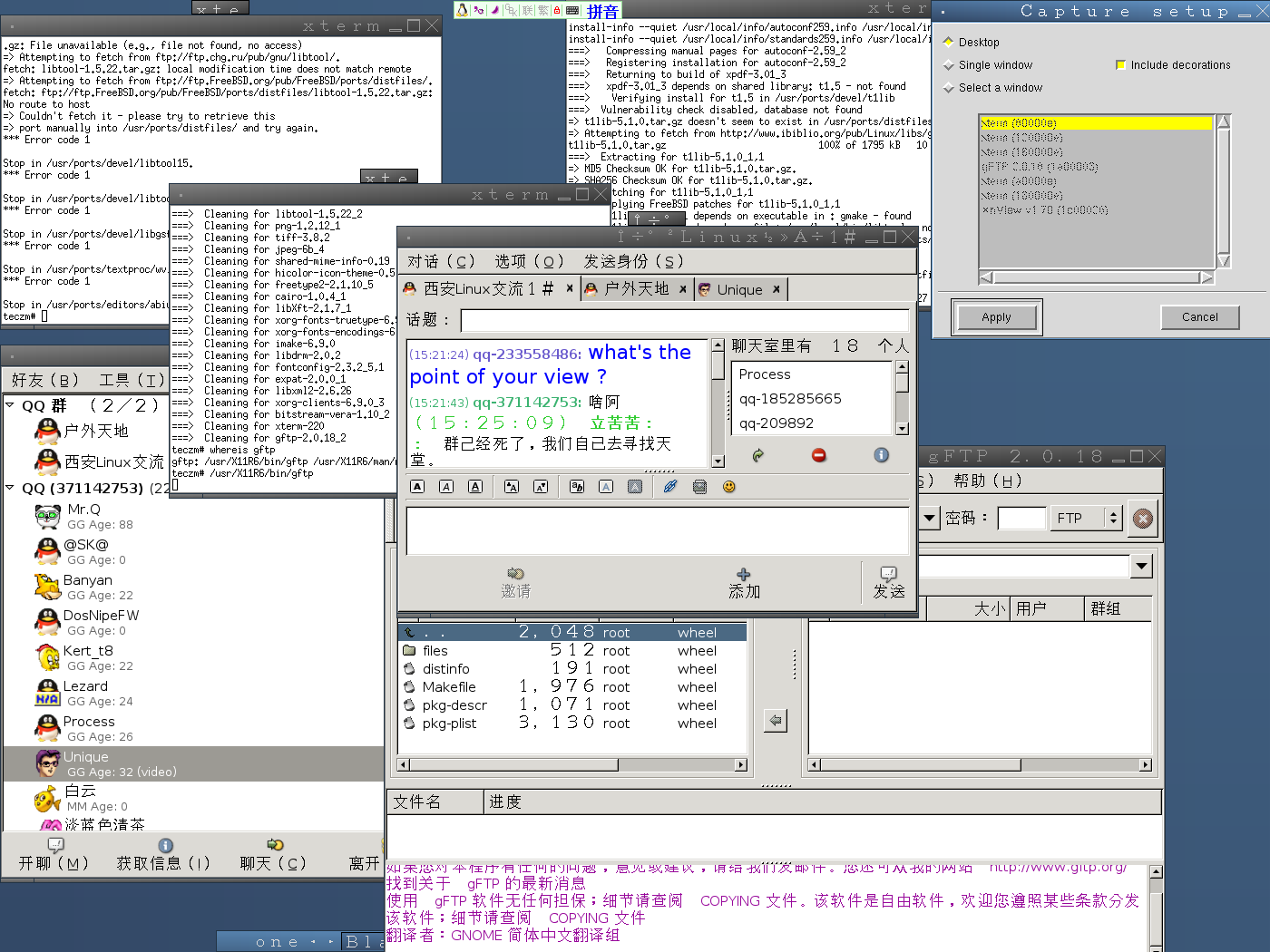The width and height of the screenshot is (1270, 952).
Task: Click the gFTP left transfer arrow button
Action: point(775,721)
